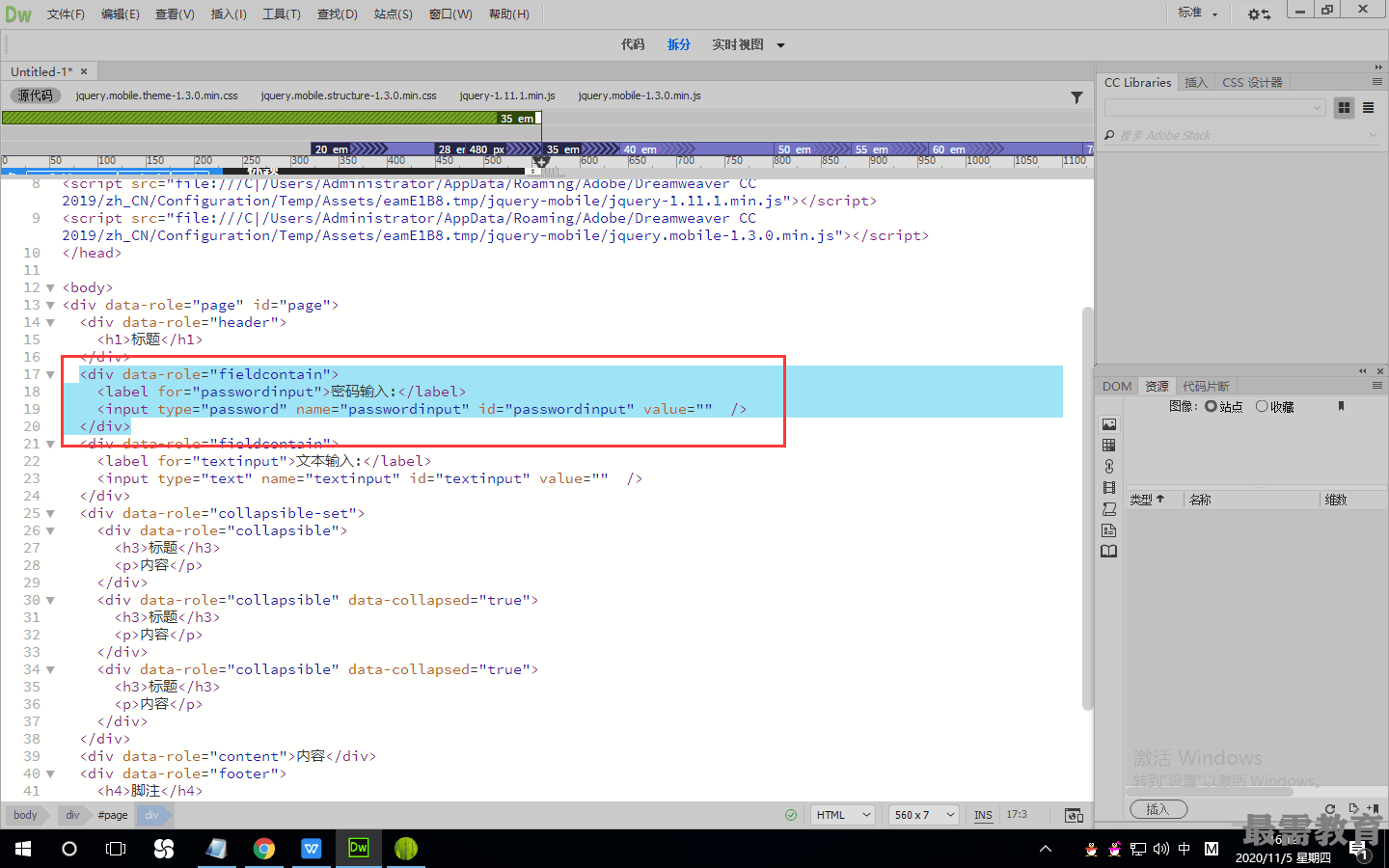The image size is (1389, 868).
Task: Click the 35 em media query bar
Action: (x=271, y=118)
